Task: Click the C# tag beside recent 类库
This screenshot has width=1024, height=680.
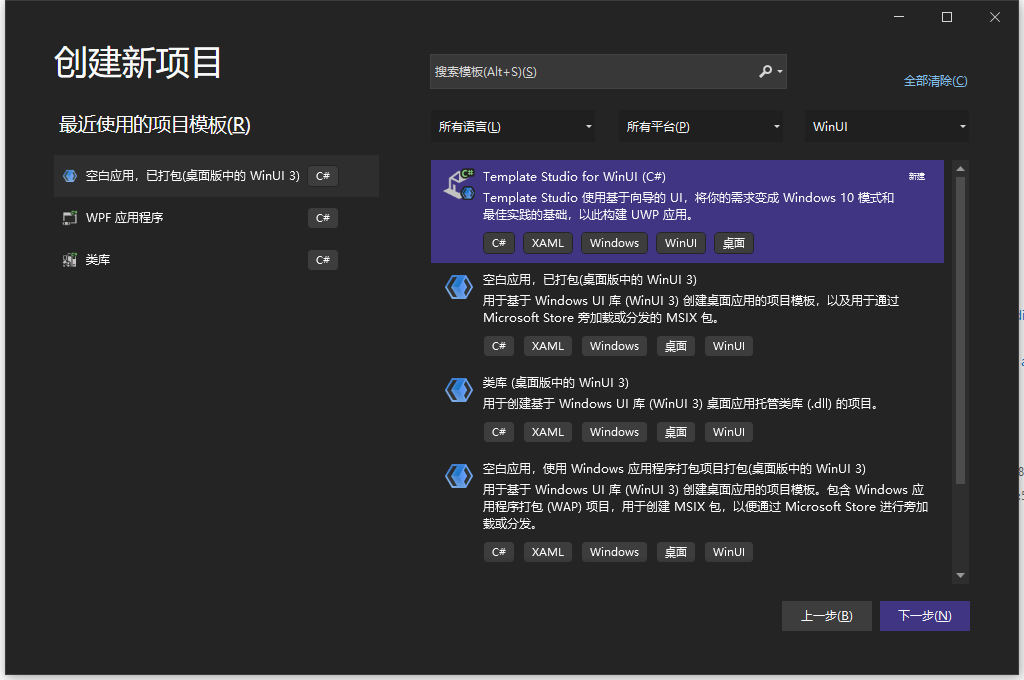Action: click(x=323, y=260)
